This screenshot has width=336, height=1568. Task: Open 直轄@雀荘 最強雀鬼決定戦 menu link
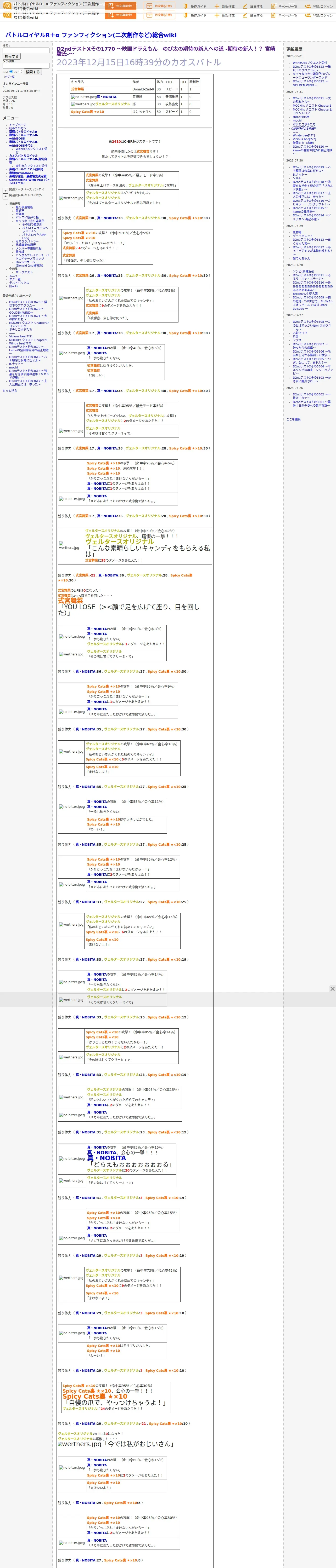(x=27, y=176)
